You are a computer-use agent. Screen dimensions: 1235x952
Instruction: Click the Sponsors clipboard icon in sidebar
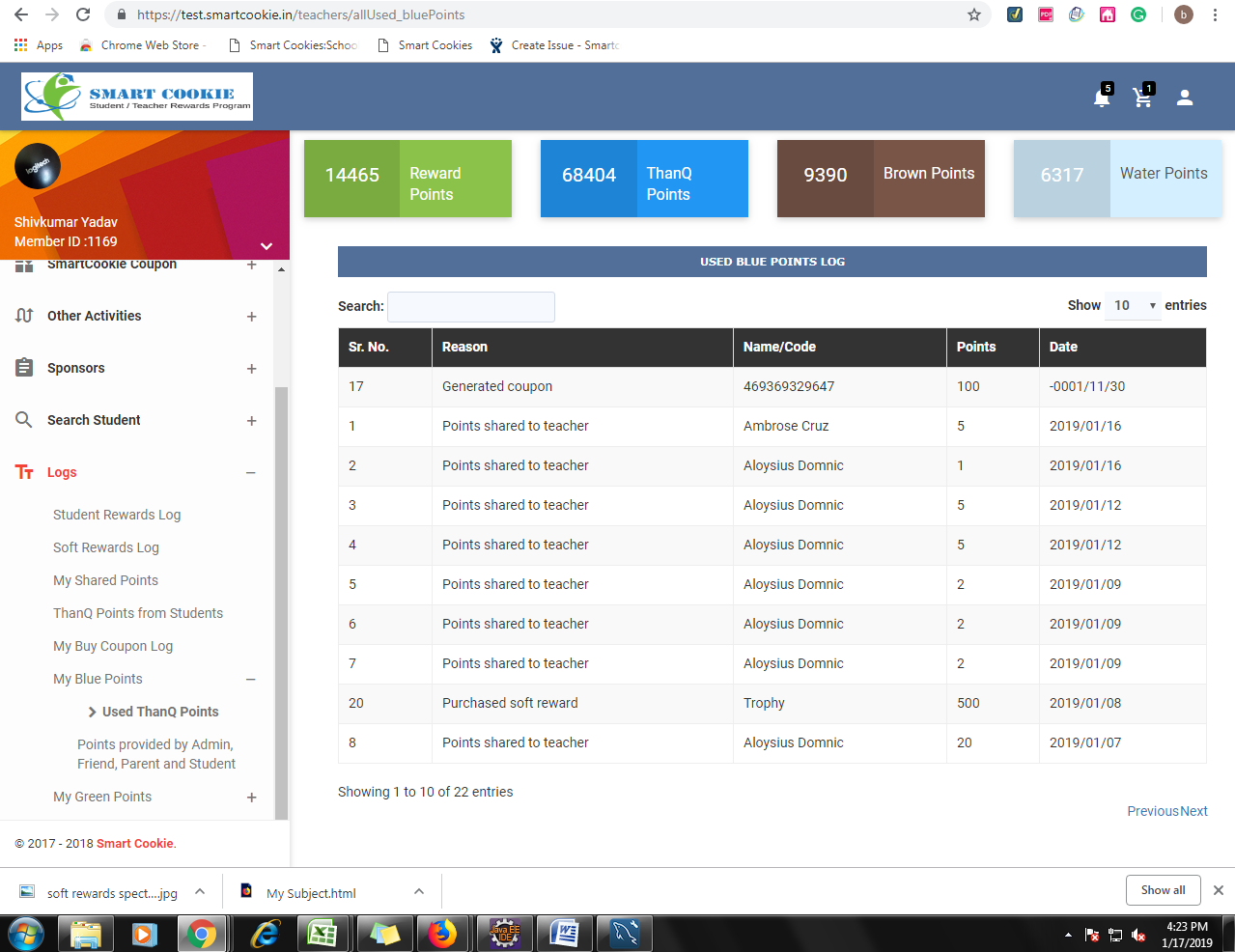[24, 368]
